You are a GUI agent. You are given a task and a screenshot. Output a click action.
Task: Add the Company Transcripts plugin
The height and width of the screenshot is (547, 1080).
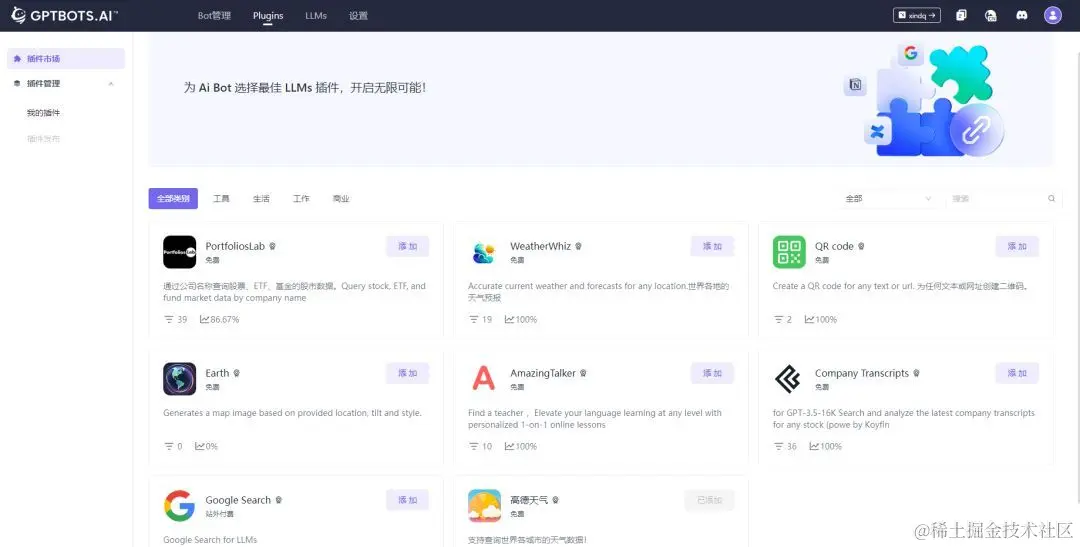pyautogui.click(x=1017, y=373)
